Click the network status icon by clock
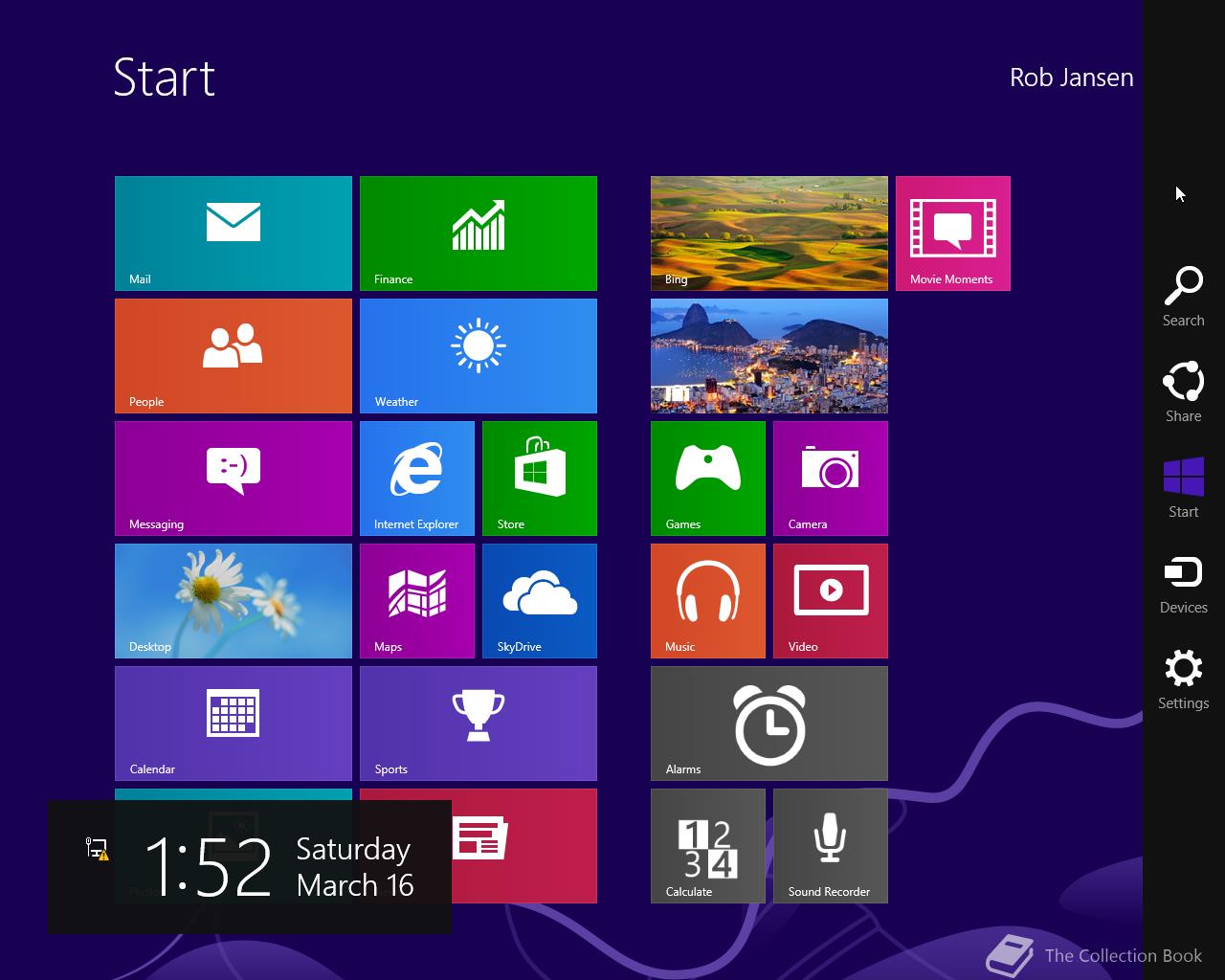The image size is (1225, 980). coord(97,848)
